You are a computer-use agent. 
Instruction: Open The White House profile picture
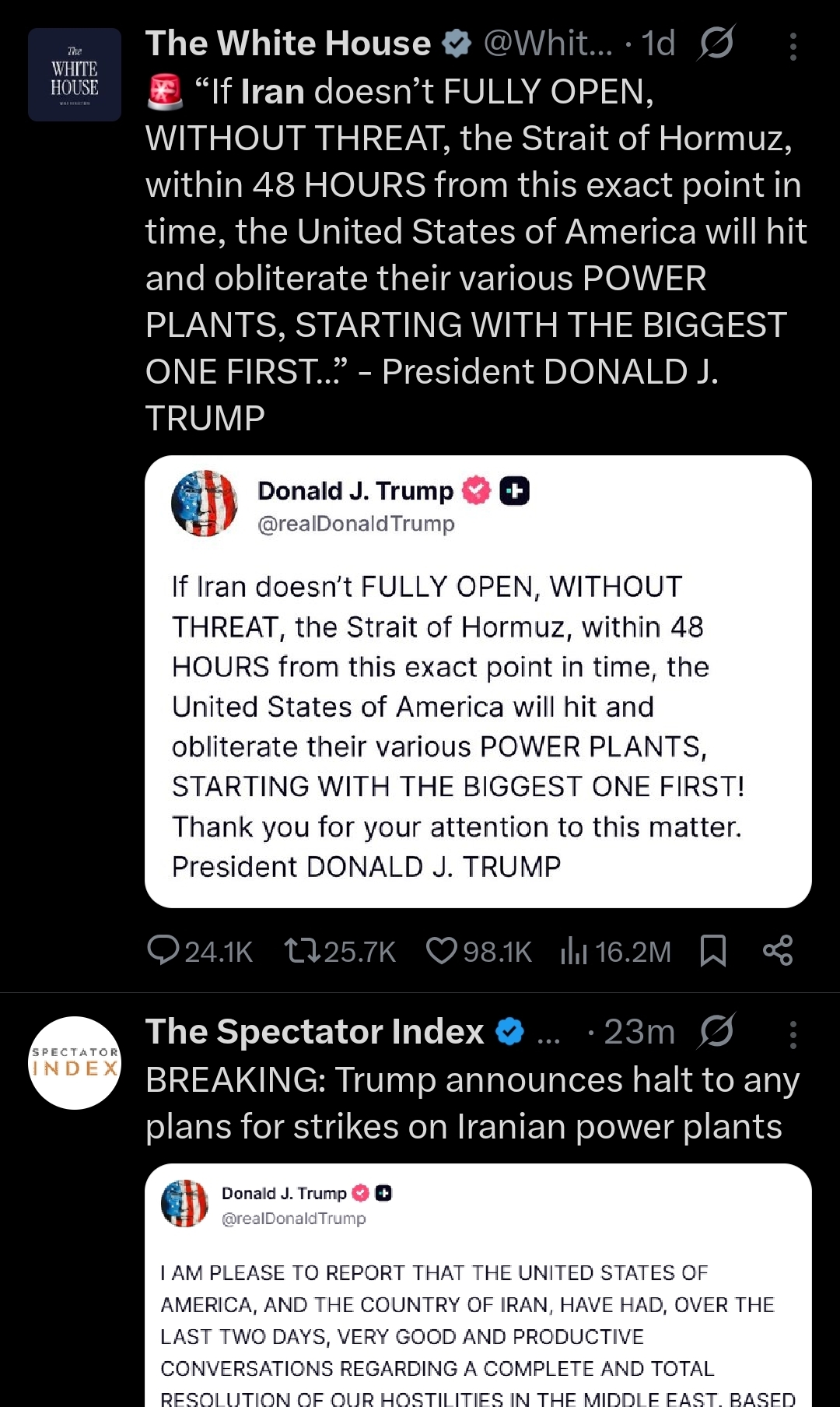click(75, 75)
